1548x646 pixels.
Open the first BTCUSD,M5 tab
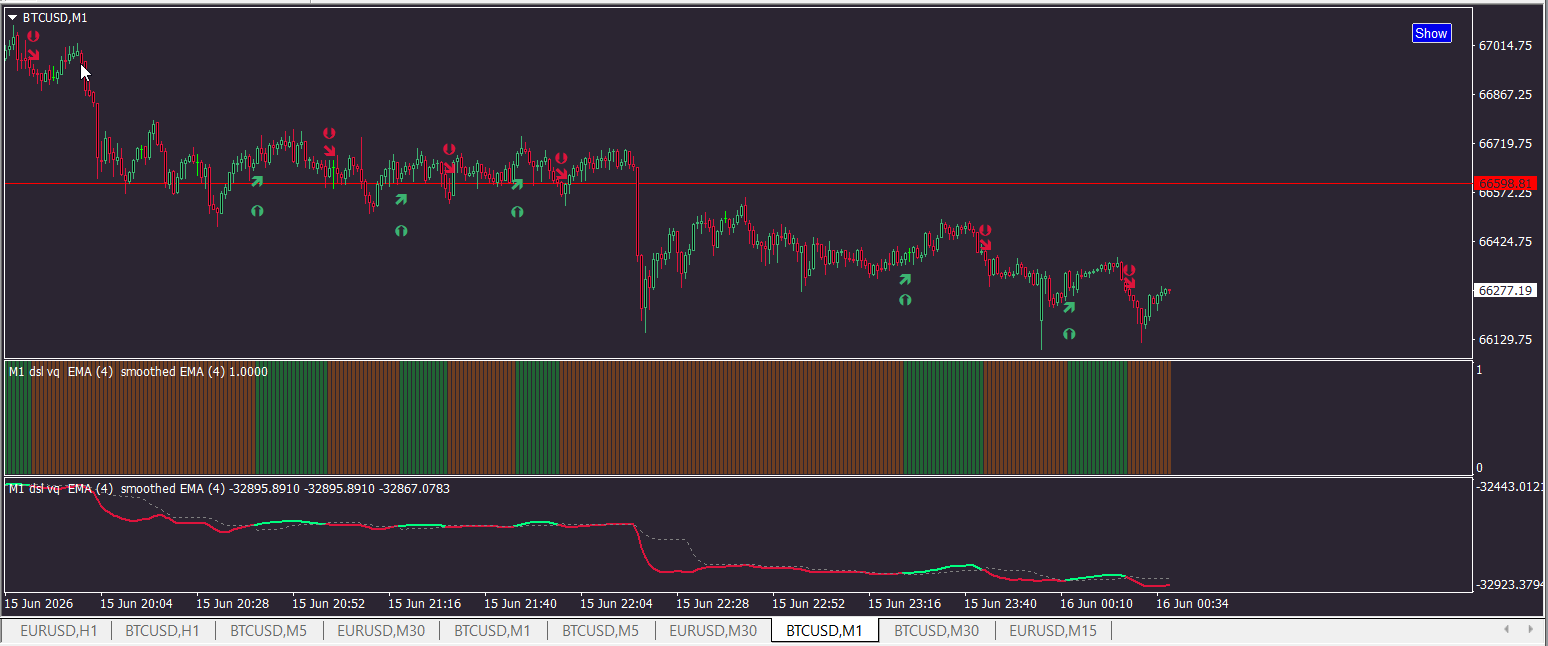269,631
